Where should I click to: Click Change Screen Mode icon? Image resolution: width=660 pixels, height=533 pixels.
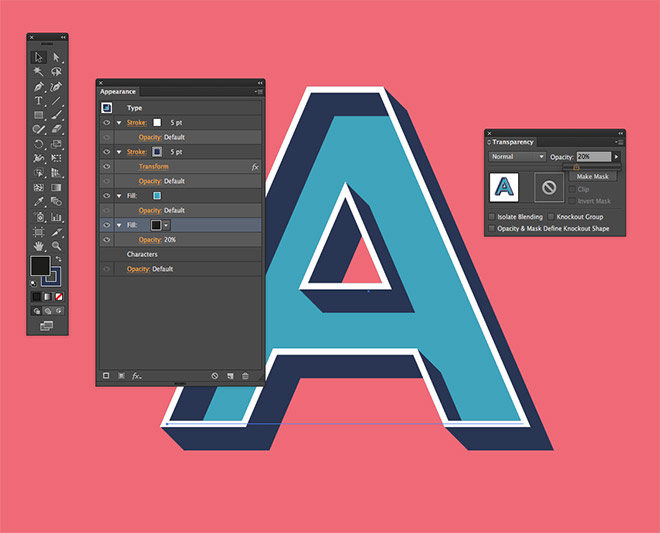pyautogui.click(x=46, y=325)
